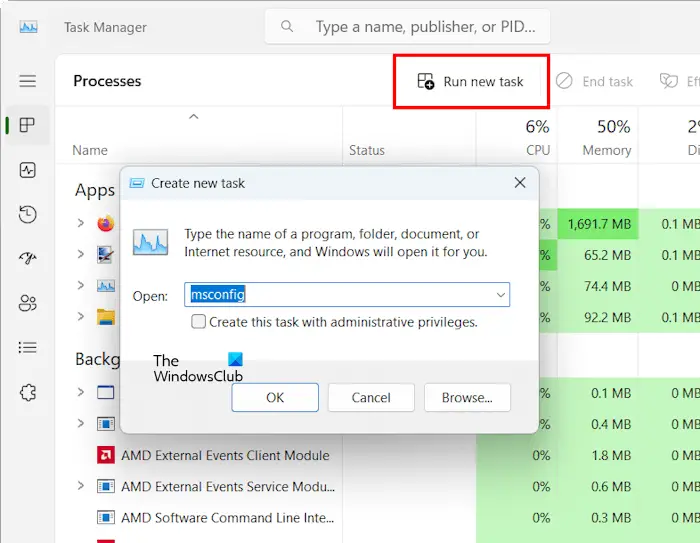Click the 0.3 MB memory cell
Viewport: 700px width, 543px height.
click(x=598, y=518)
